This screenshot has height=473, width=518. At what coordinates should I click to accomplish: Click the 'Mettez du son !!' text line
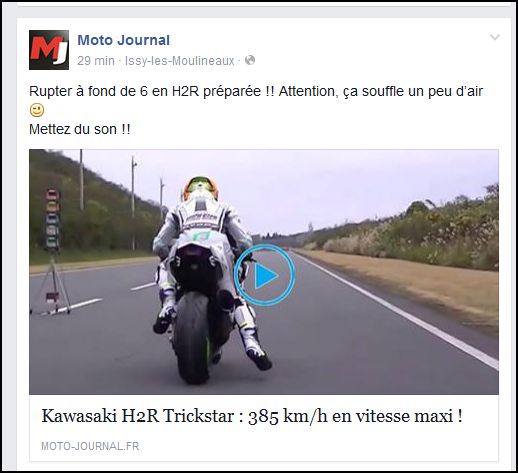[x=80, y=129]
